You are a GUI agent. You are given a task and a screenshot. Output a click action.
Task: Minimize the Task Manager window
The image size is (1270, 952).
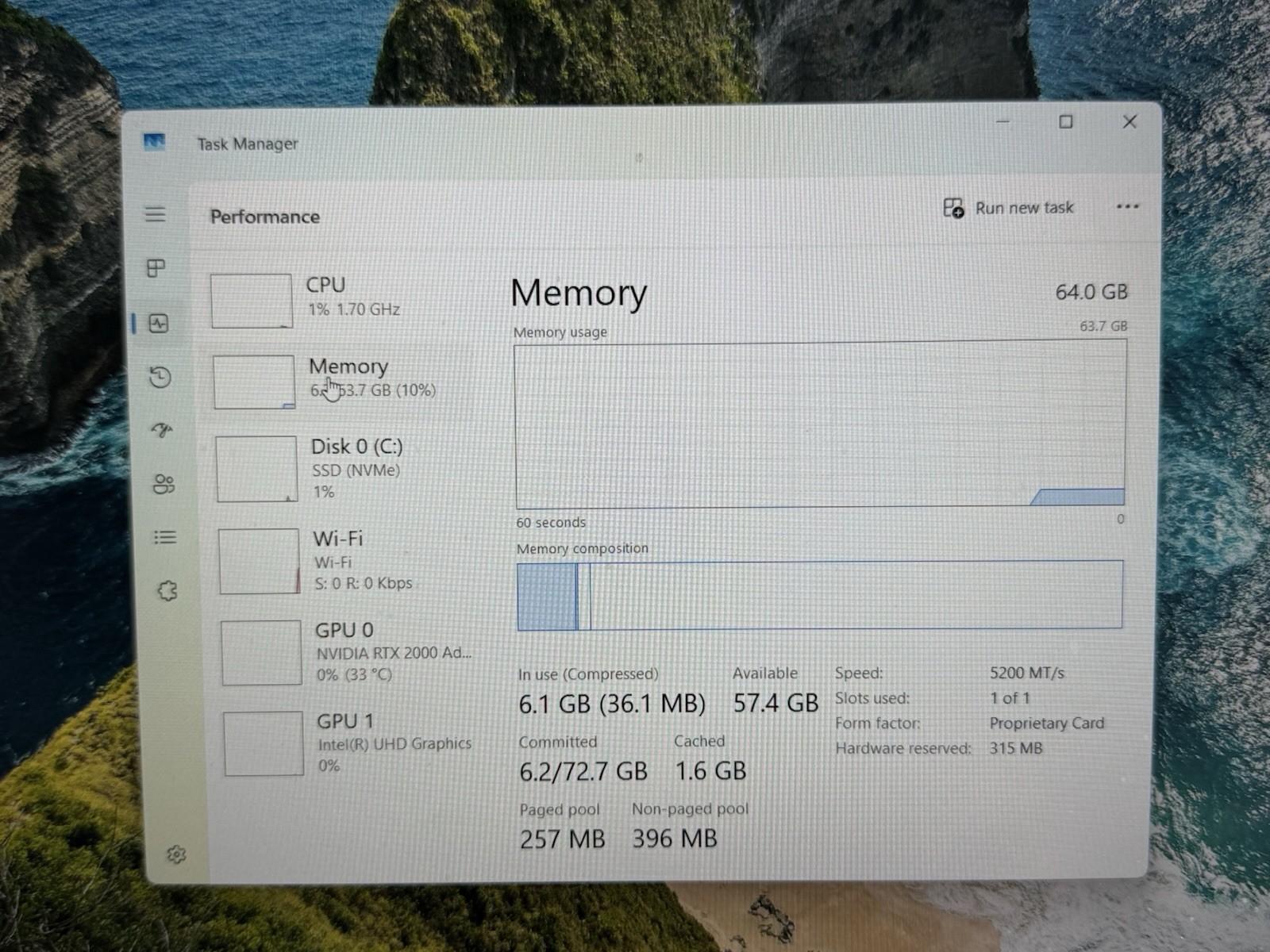point(1003,121)
